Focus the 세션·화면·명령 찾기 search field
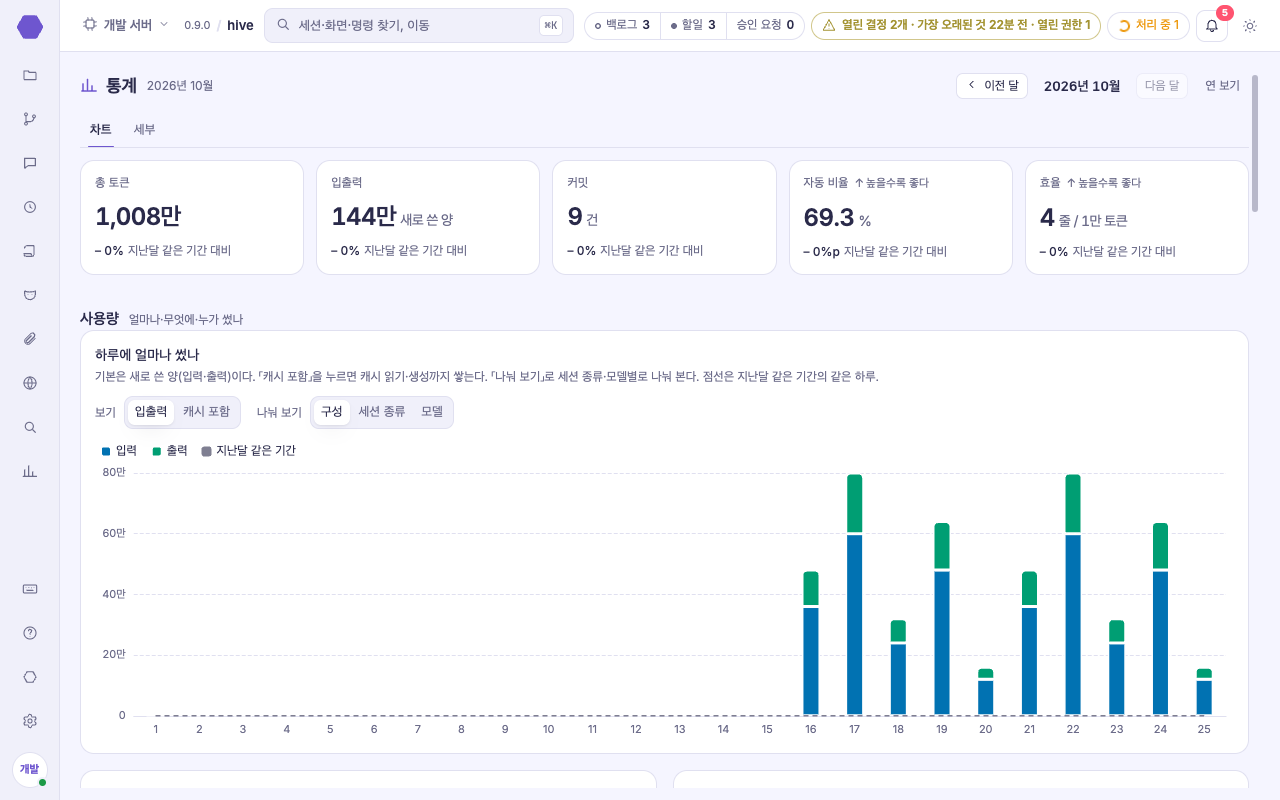1280x800 pixels. tap(419, 25)
